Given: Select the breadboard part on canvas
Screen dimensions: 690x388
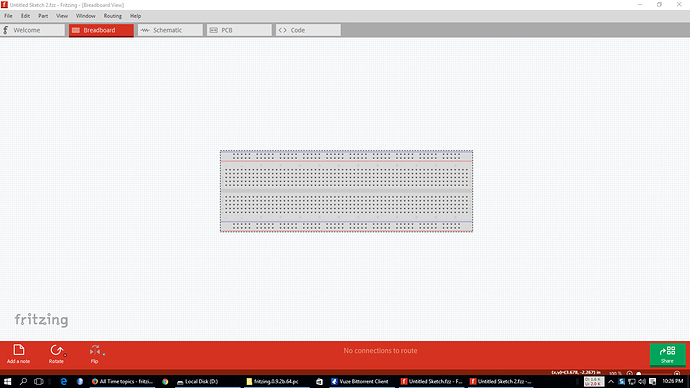Looking at the screenshot, I should [x=346, y=191].
